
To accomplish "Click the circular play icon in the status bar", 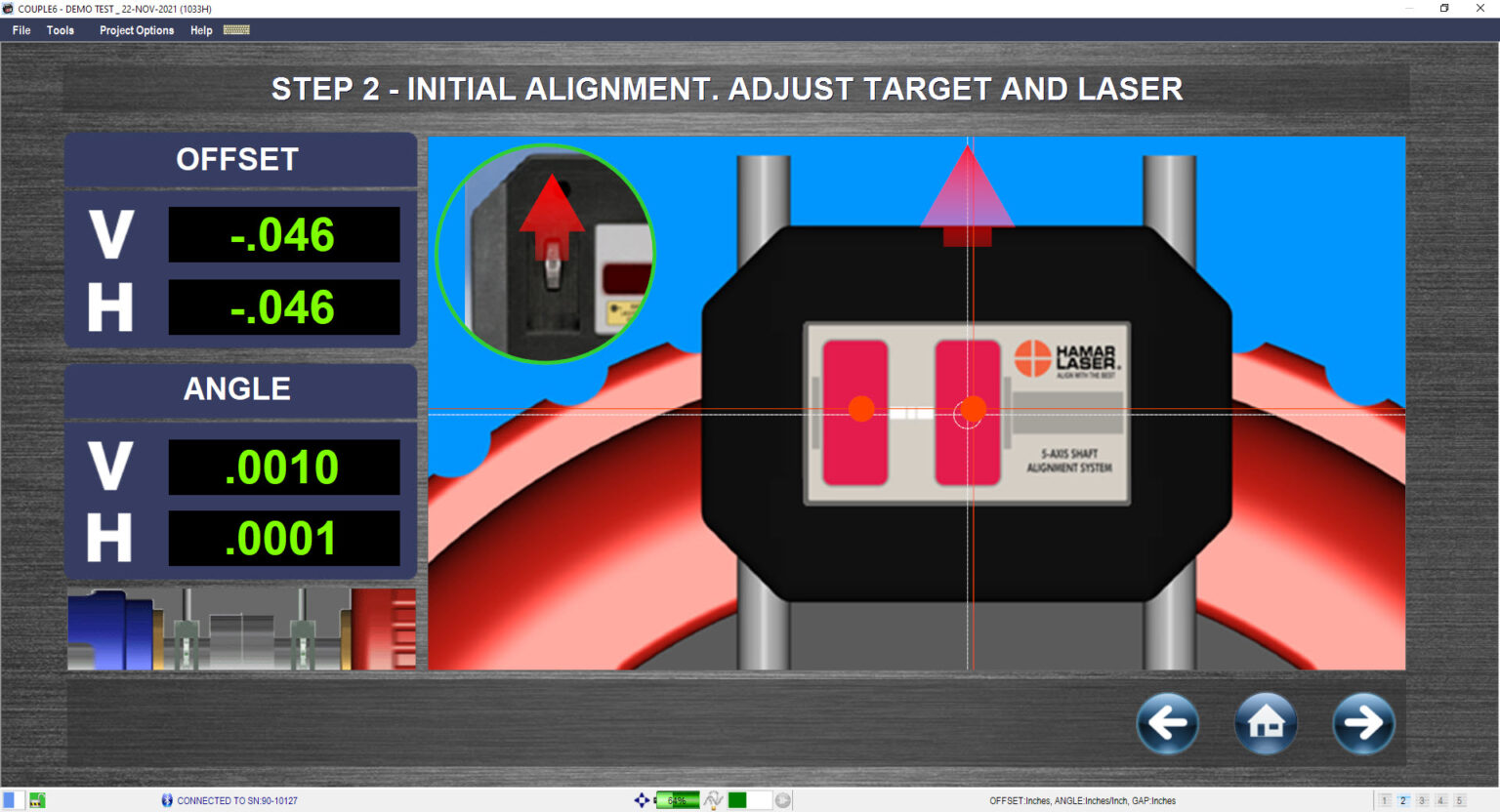I will pyautogui.click(x=783, y=800).
